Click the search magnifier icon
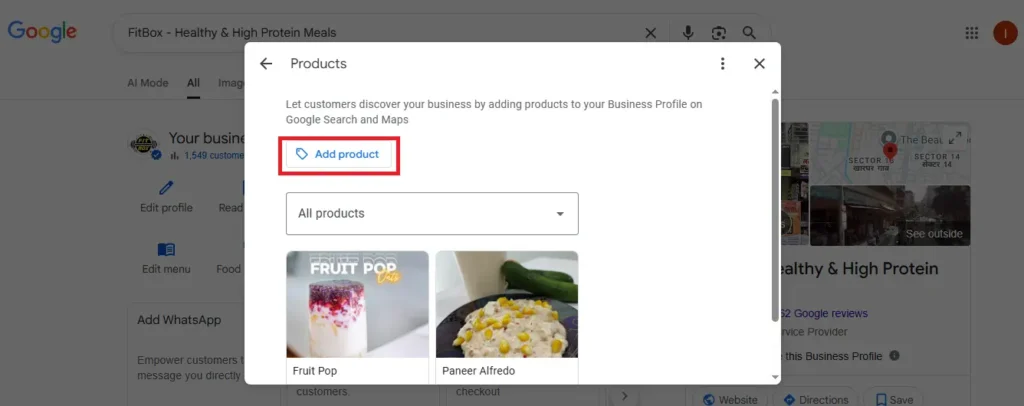 point(749,33)
